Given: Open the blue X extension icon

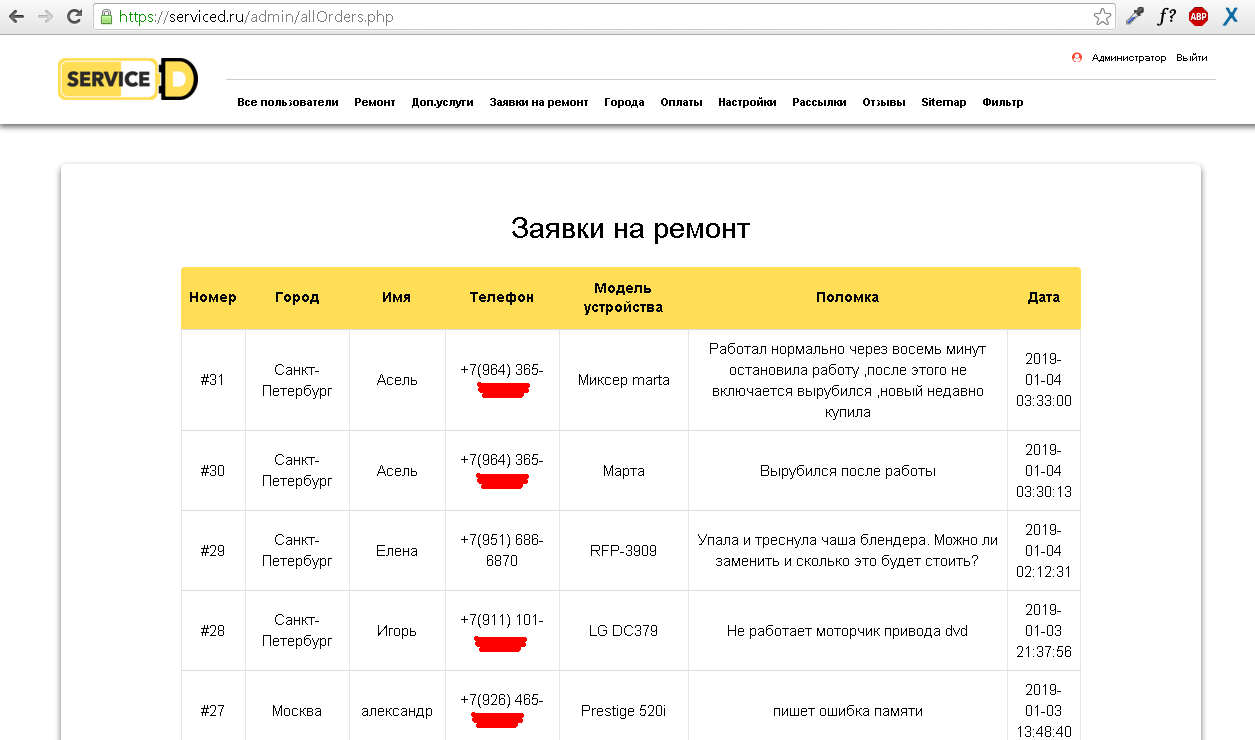Looking at the screenshot, I should pyautogui.click(x=1231, y=16).
